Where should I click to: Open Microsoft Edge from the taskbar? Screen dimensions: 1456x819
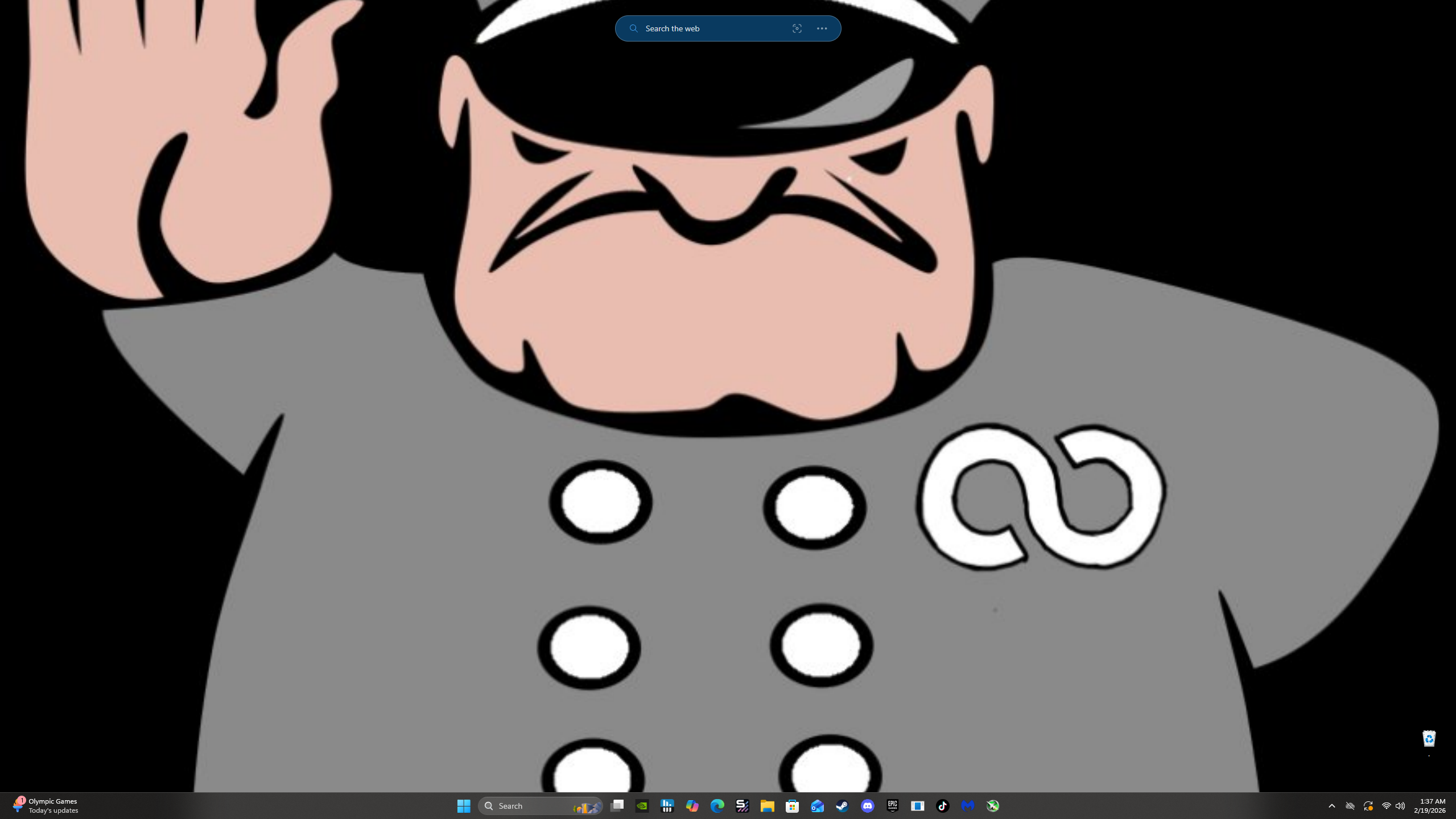717,806
